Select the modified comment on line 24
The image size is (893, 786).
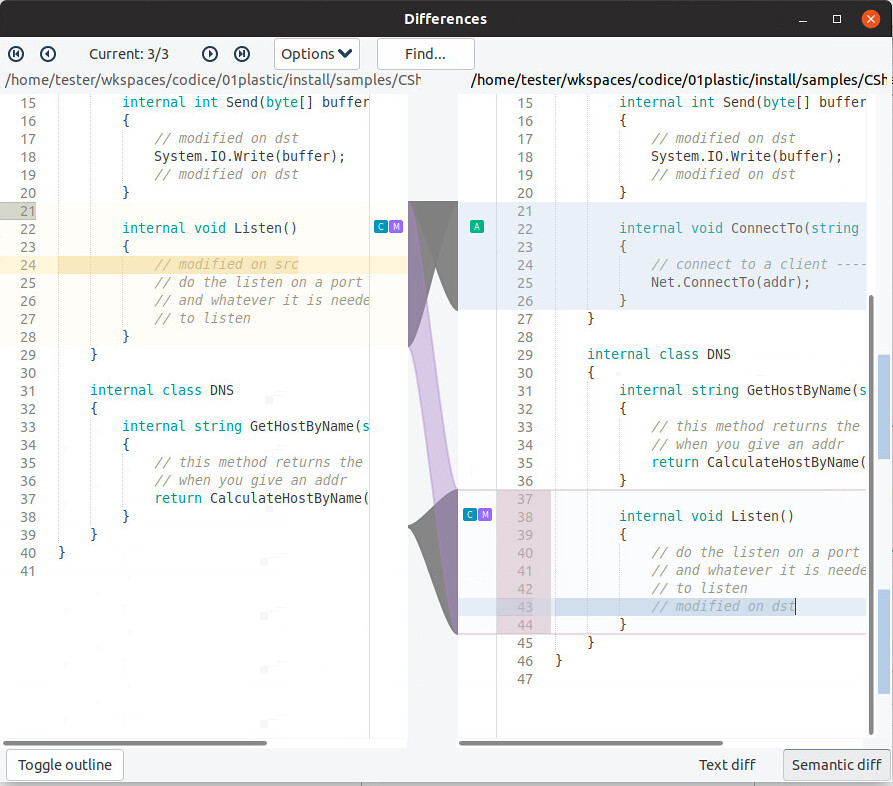coord(230,263)
